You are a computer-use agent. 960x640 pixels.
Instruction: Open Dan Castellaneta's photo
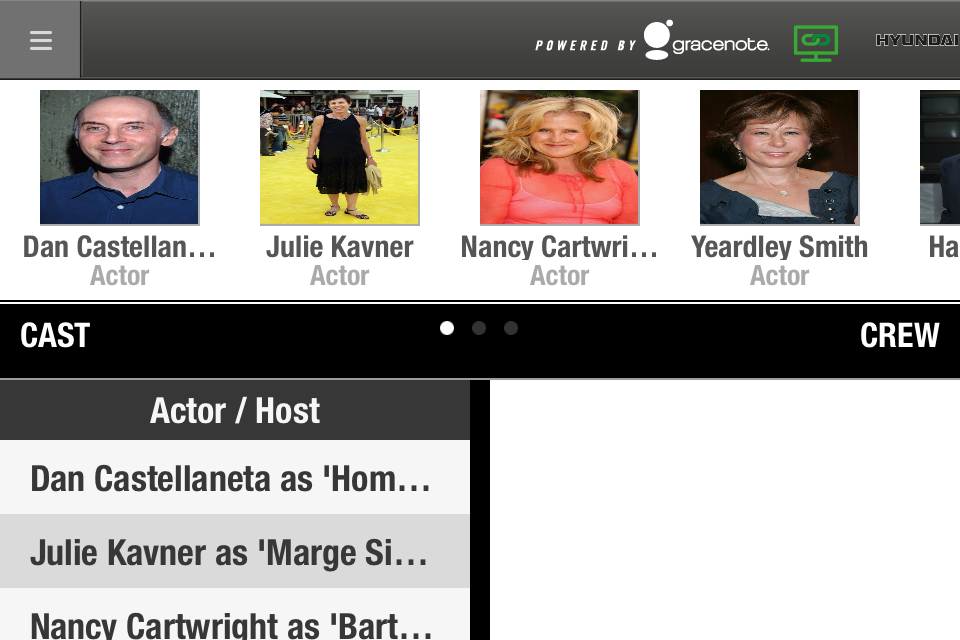[x=119, y=157]
